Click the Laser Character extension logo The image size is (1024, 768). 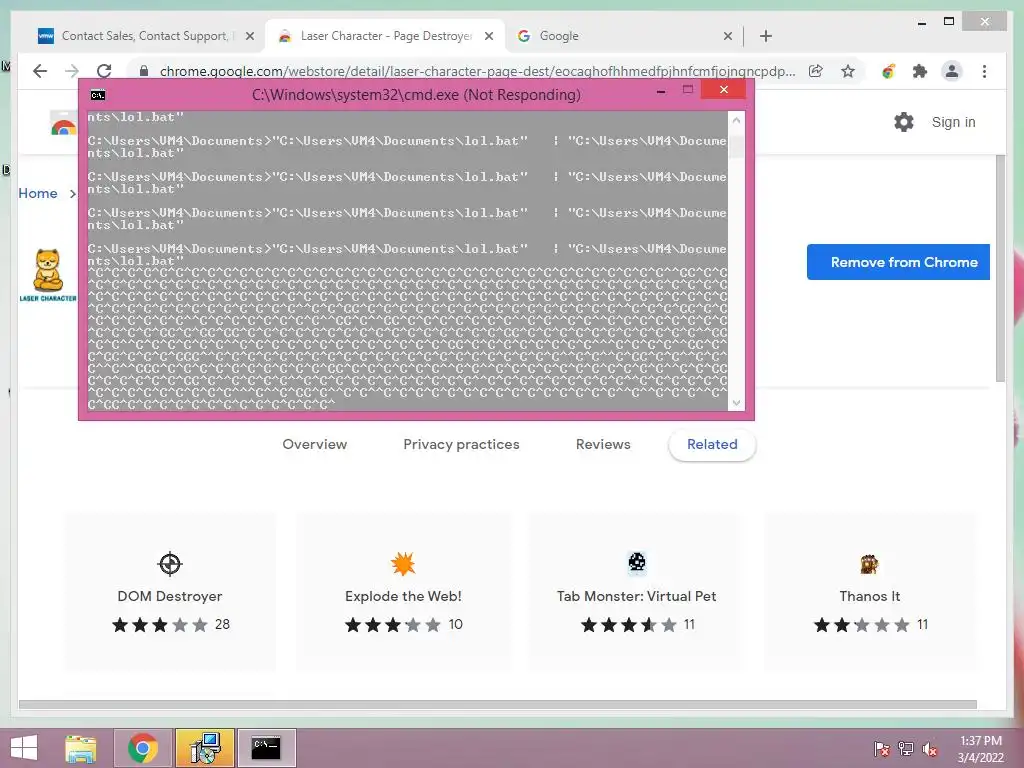[48, 275]
